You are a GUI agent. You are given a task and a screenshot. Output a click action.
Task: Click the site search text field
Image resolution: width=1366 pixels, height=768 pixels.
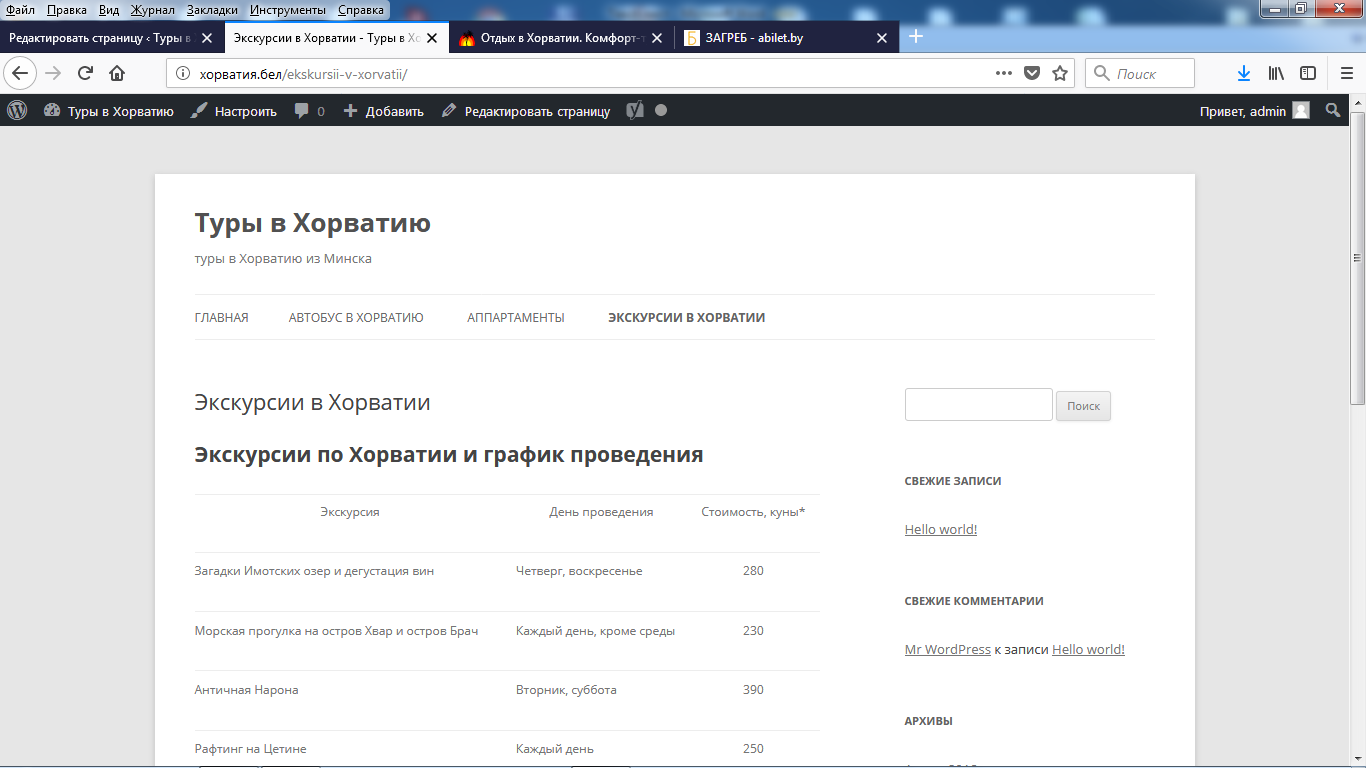(978, 405)
